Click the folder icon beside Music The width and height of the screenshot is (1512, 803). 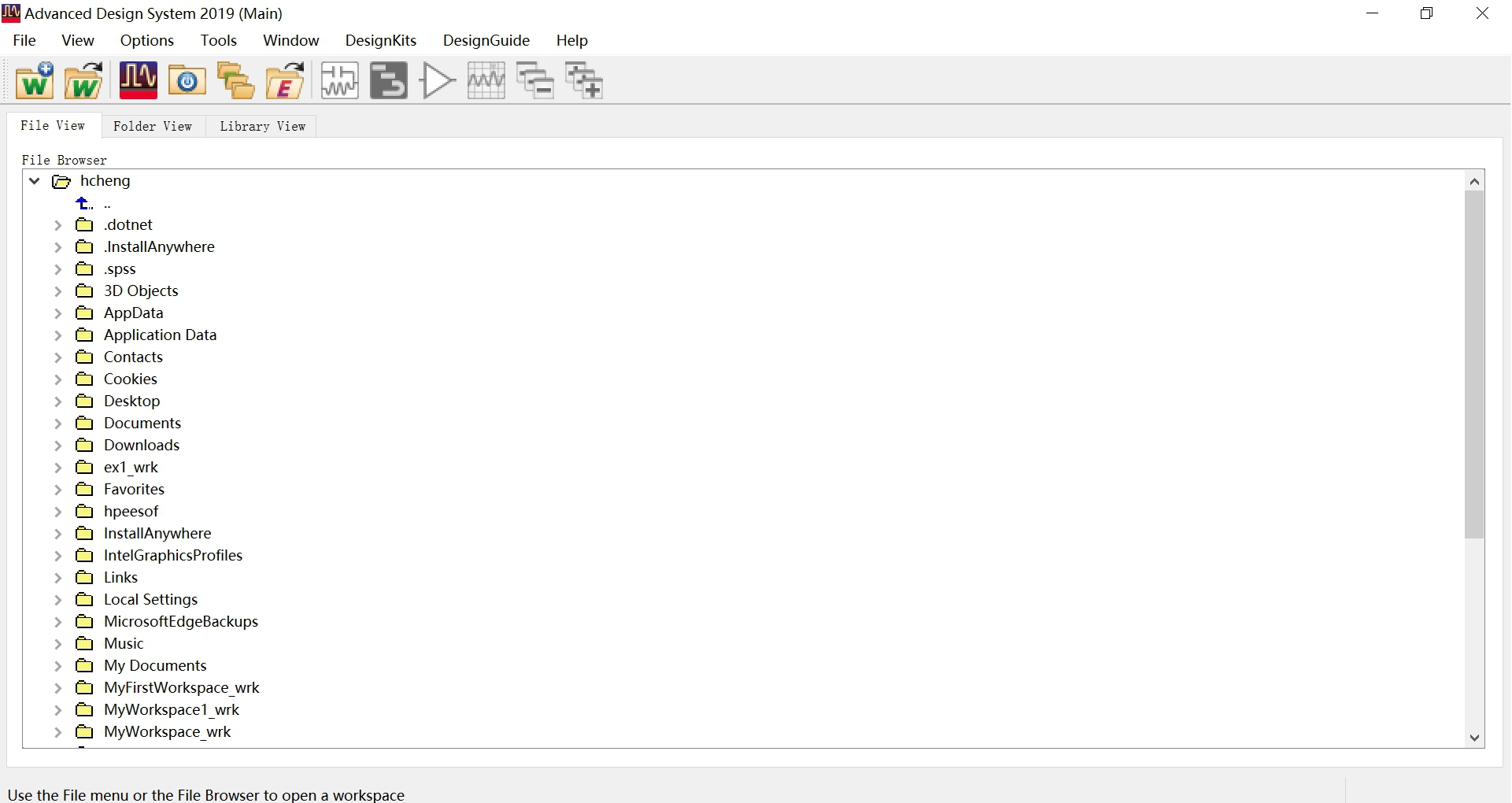[x=84, y=644]
